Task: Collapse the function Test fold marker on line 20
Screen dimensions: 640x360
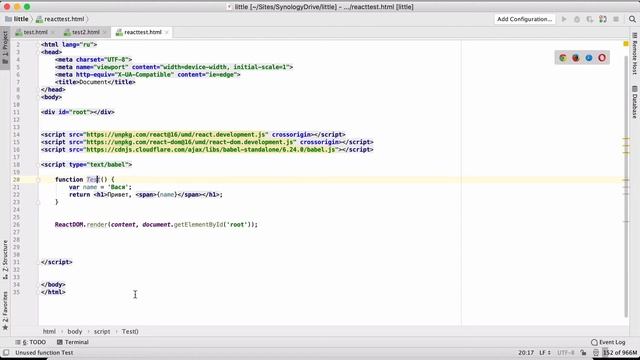Action: tap(38, 180)
